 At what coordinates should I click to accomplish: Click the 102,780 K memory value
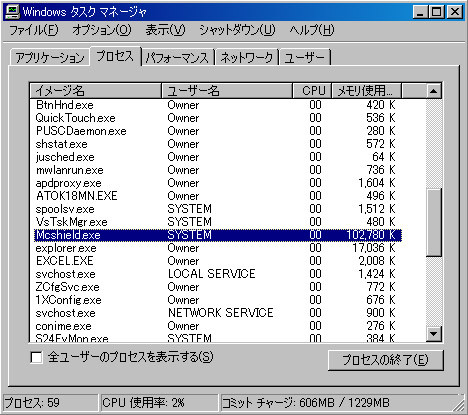pos(371,235)
